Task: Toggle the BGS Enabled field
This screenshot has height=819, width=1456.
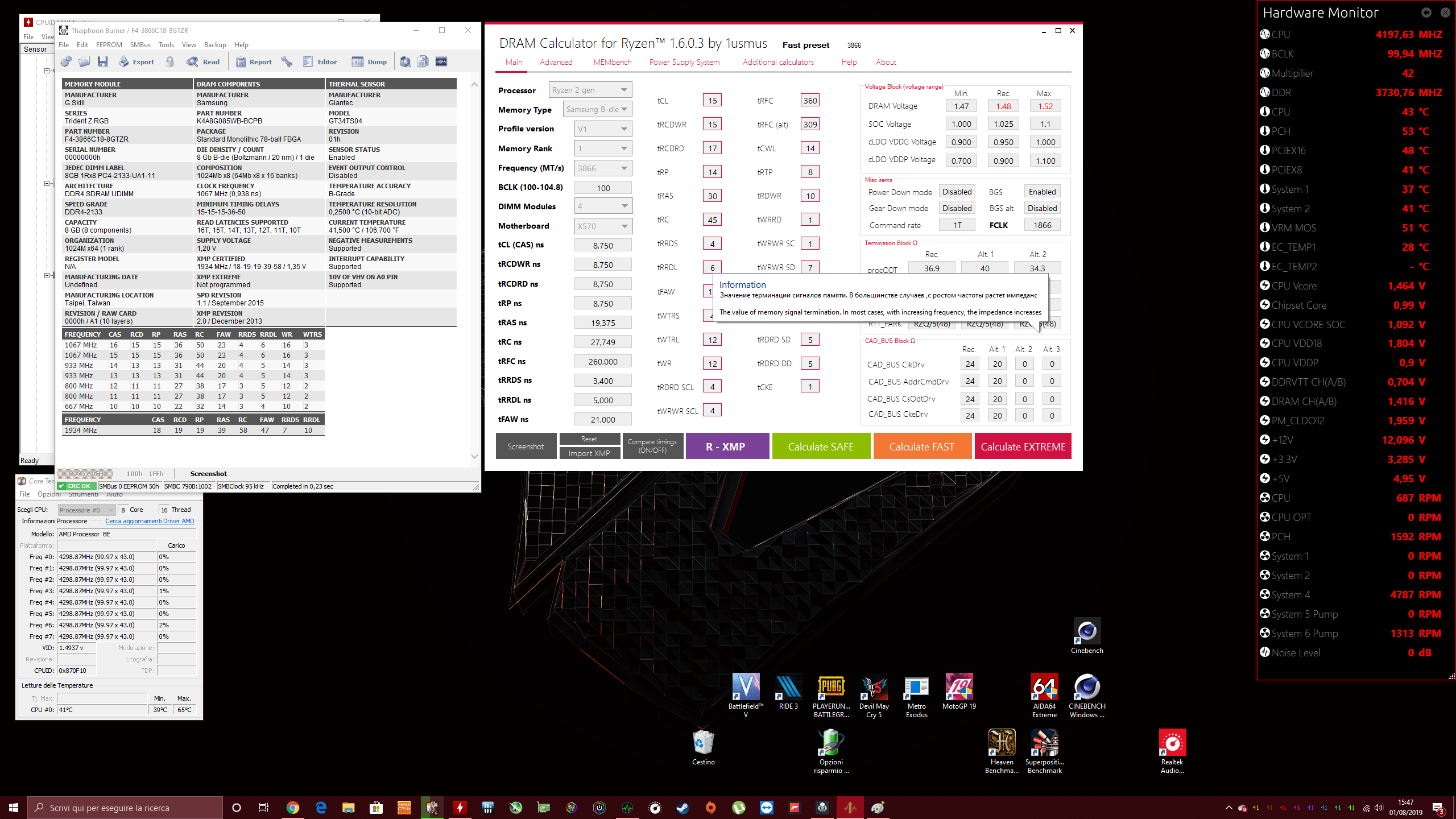Action: (x=1042, y=192)
